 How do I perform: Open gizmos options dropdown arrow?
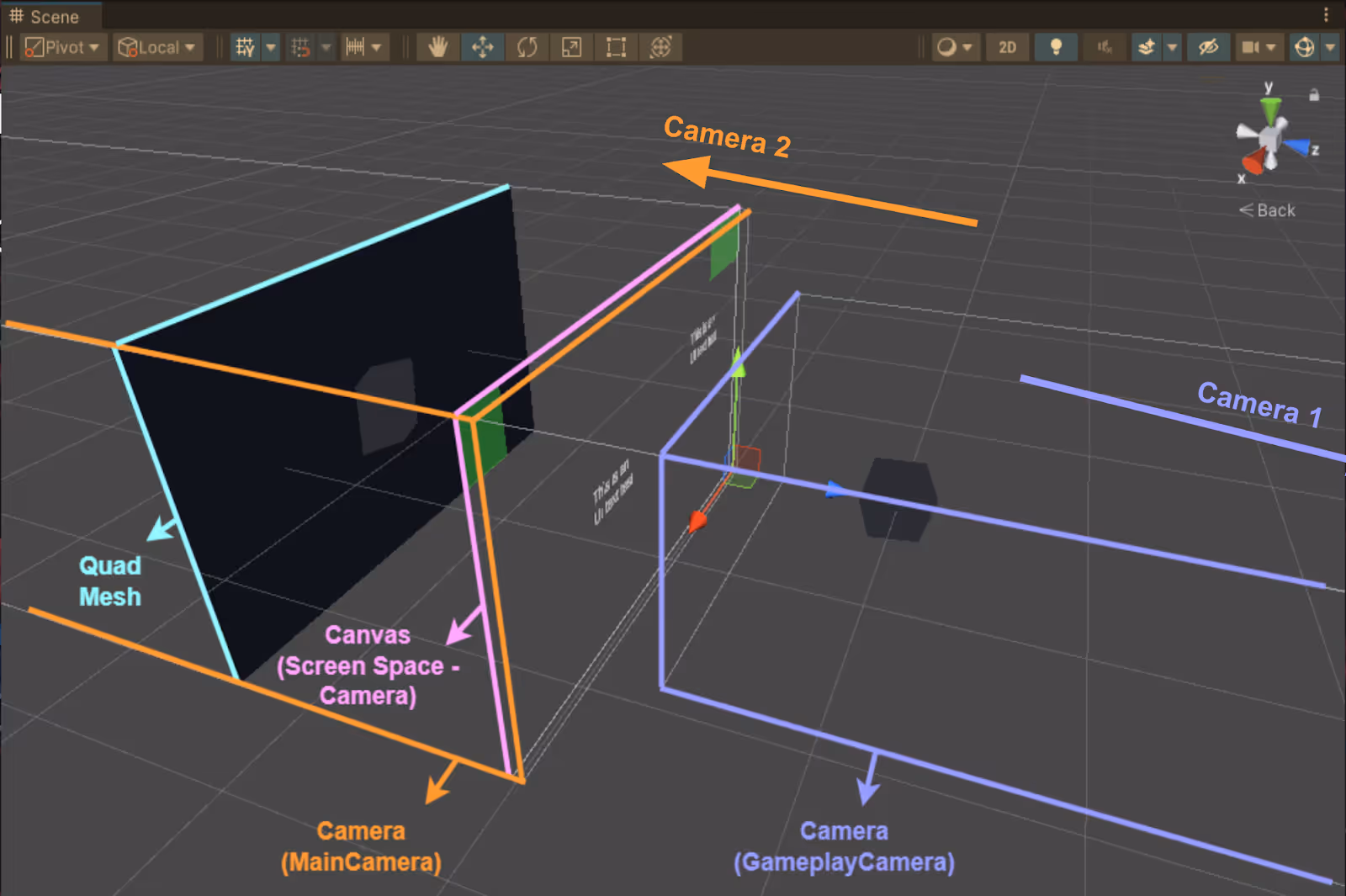pos(1330,47)
